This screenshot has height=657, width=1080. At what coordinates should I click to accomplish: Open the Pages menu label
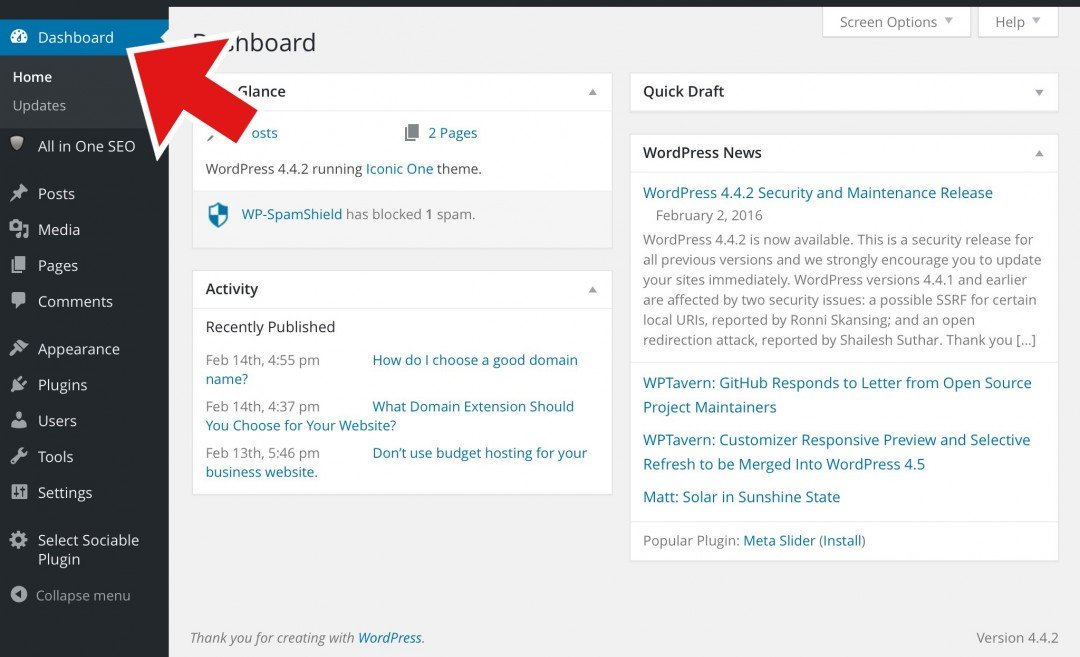tap(58, 266)
